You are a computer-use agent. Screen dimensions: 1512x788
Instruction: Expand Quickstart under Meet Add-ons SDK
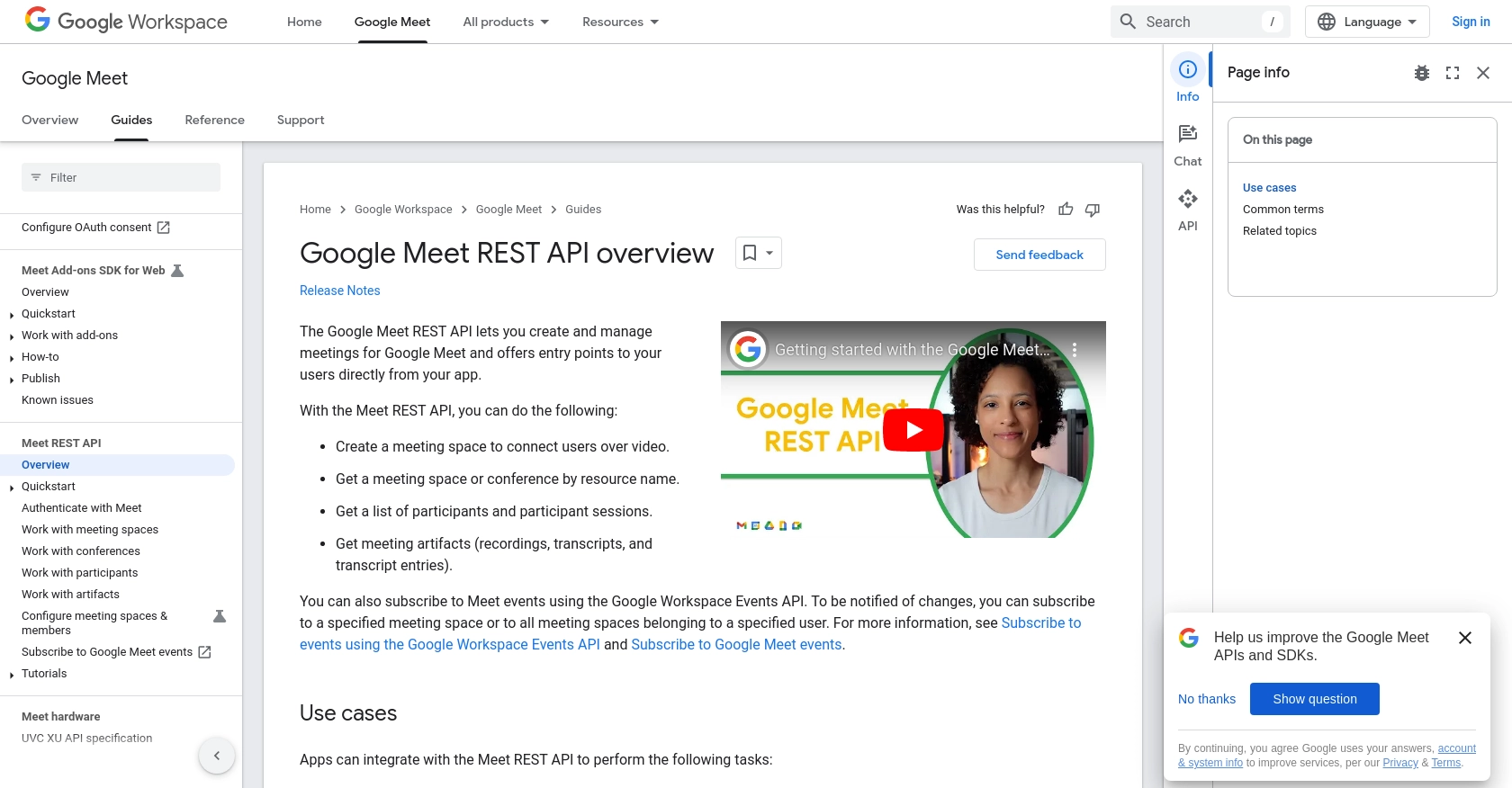pyautogui.click(x=12, y=315)
